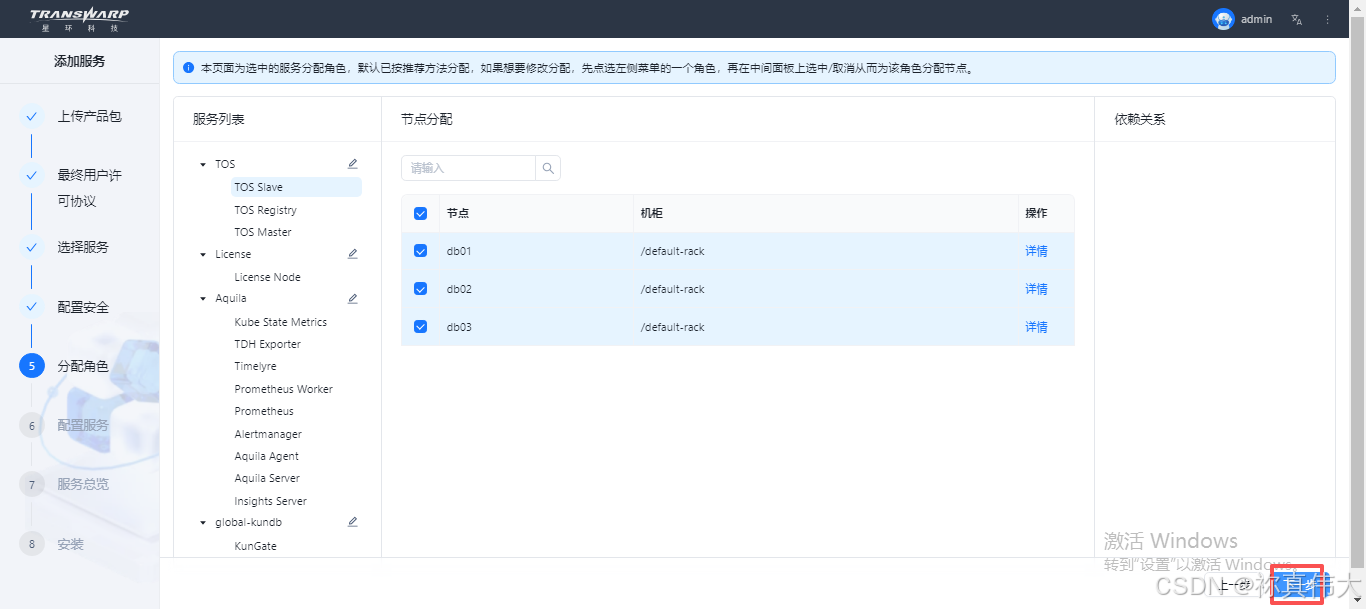The width and height of the screenshot is (1366, 609).
Task: Open 详情 link for db02
Action: [x=1036, y=289]
